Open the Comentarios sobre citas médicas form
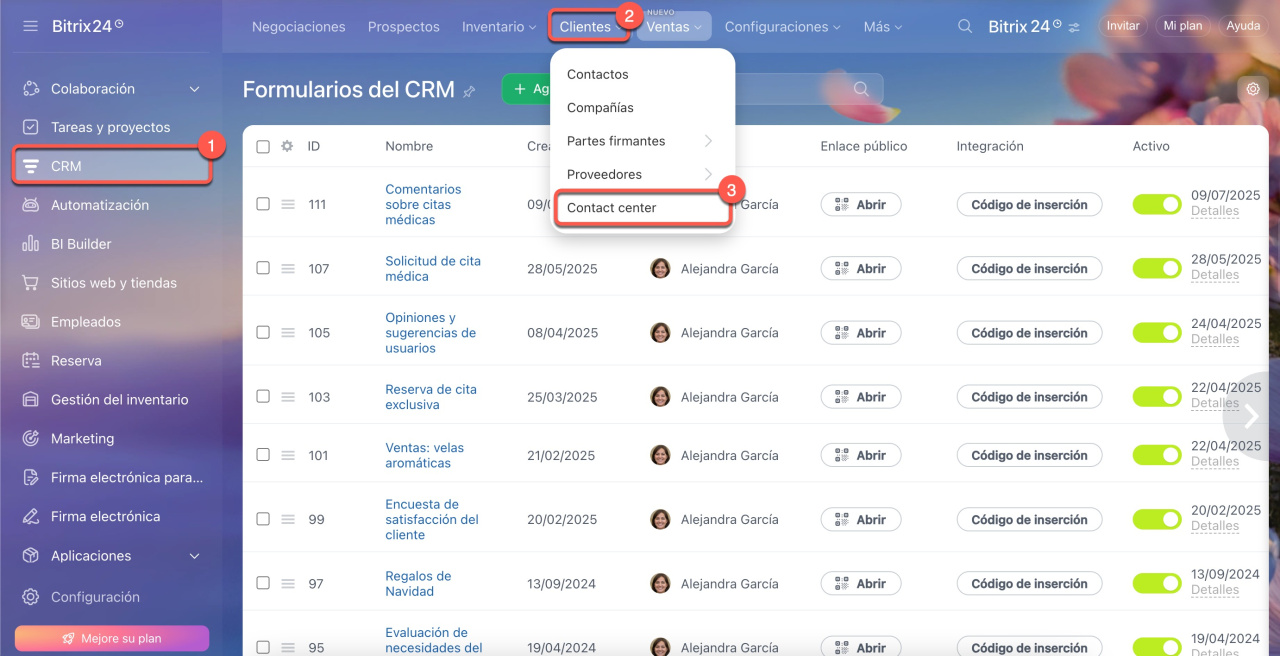Screen dimensions: 1280x656 click(424, 204)
